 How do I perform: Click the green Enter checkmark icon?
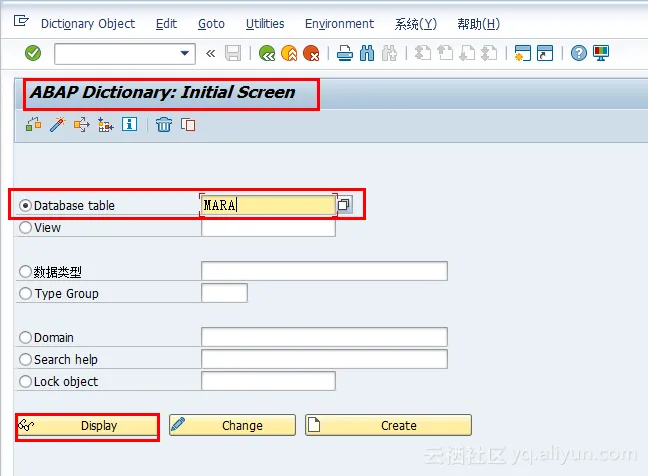pyautogui.click(x=33, y=53)
